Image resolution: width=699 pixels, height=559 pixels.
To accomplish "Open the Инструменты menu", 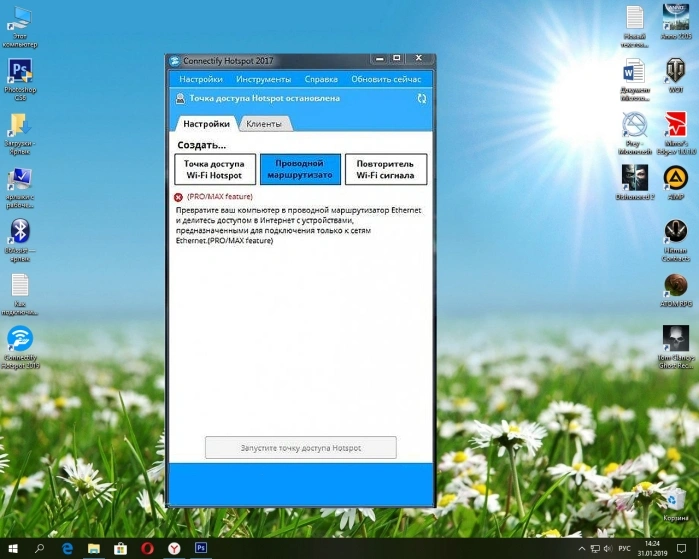I will click(x=263, y=79).
